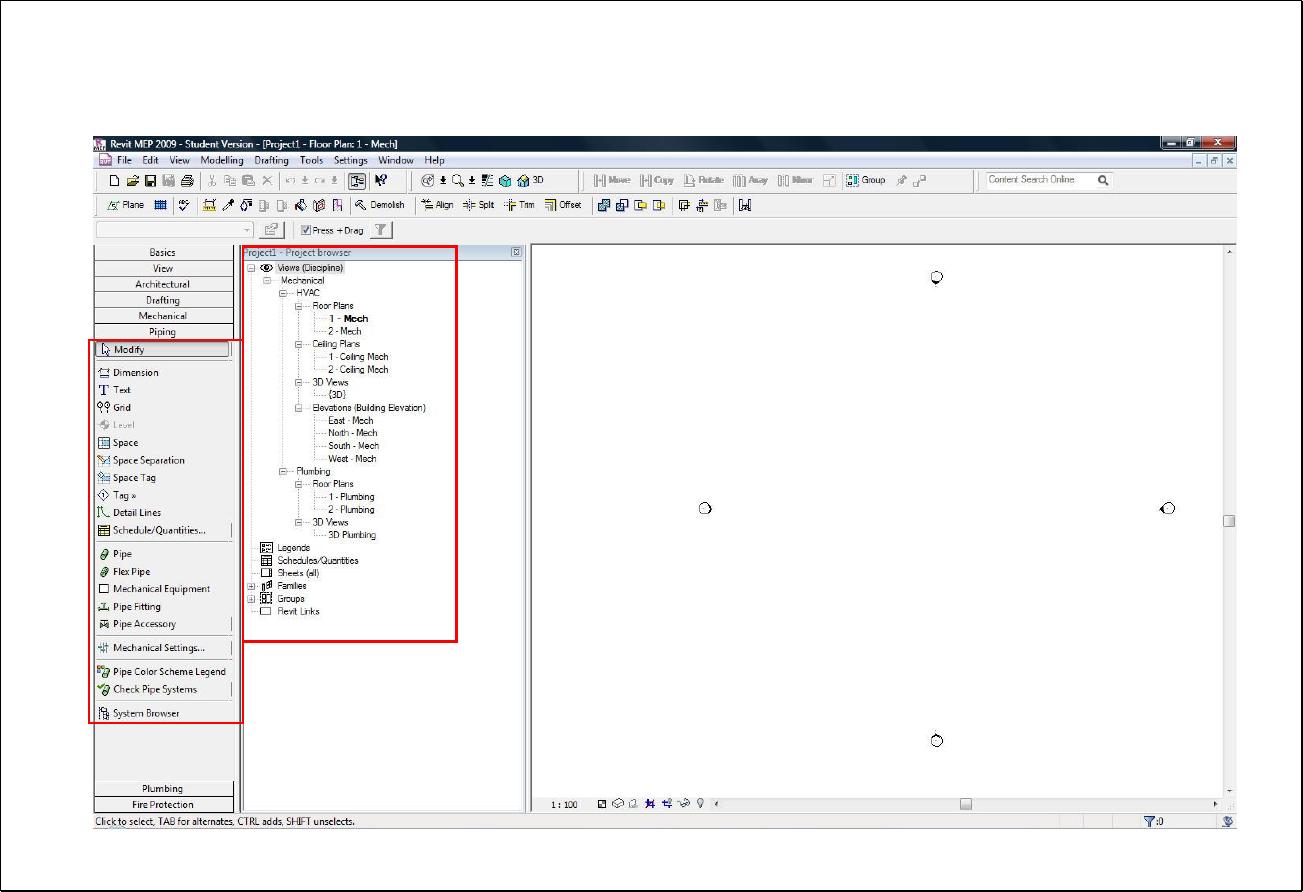Toggle reveal hidden elements lightbulb icon

tap(701, 803)
